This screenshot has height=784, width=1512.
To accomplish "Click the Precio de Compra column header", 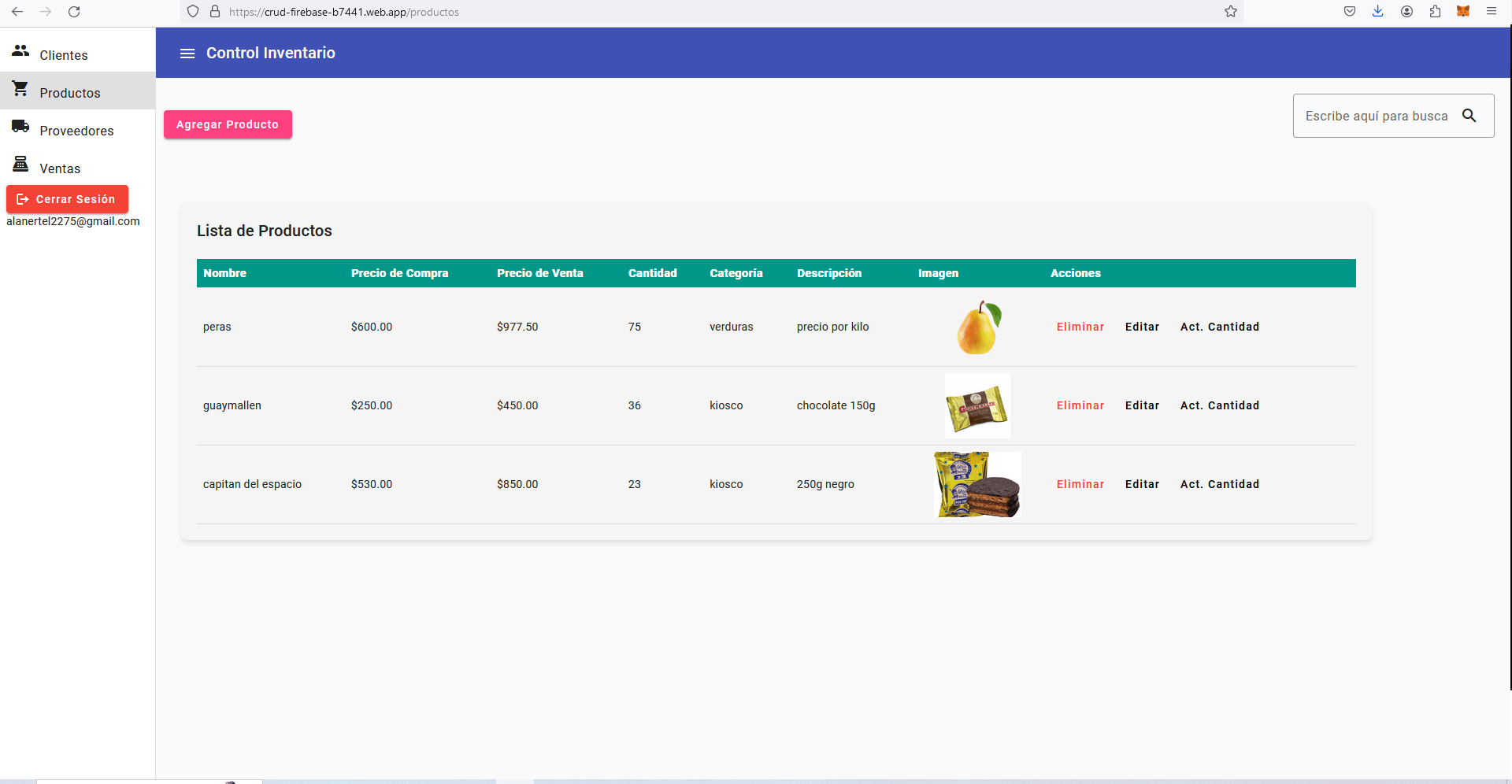I will (399, 273).
